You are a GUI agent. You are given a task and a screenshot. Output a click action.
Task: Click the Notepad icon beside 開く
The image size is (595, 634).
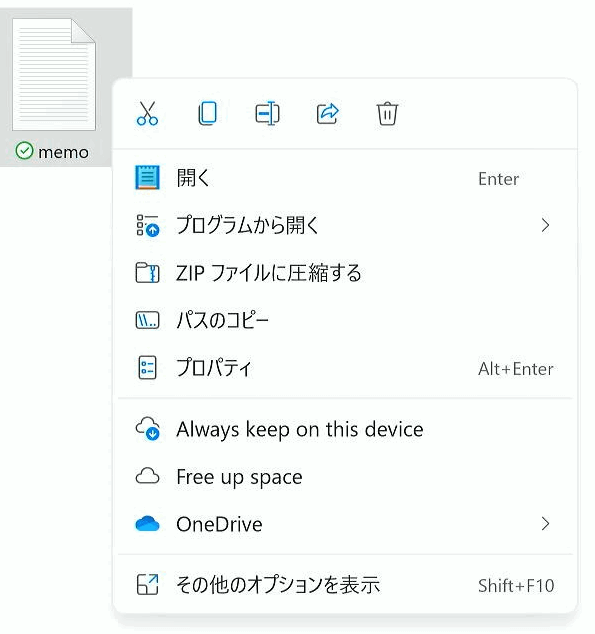pyautogui.click(x=147, y=178)
